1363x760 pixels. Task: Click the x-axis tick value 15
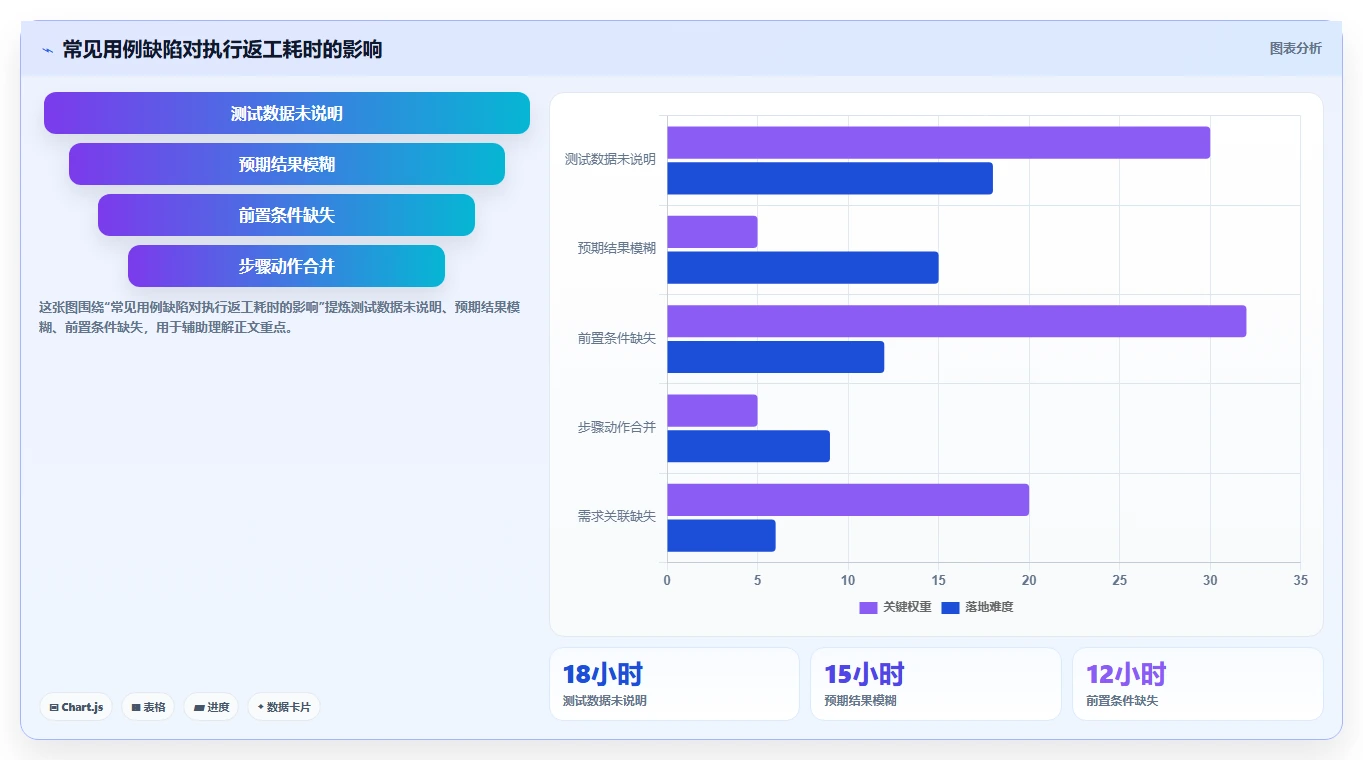click(x=938, y=580)
